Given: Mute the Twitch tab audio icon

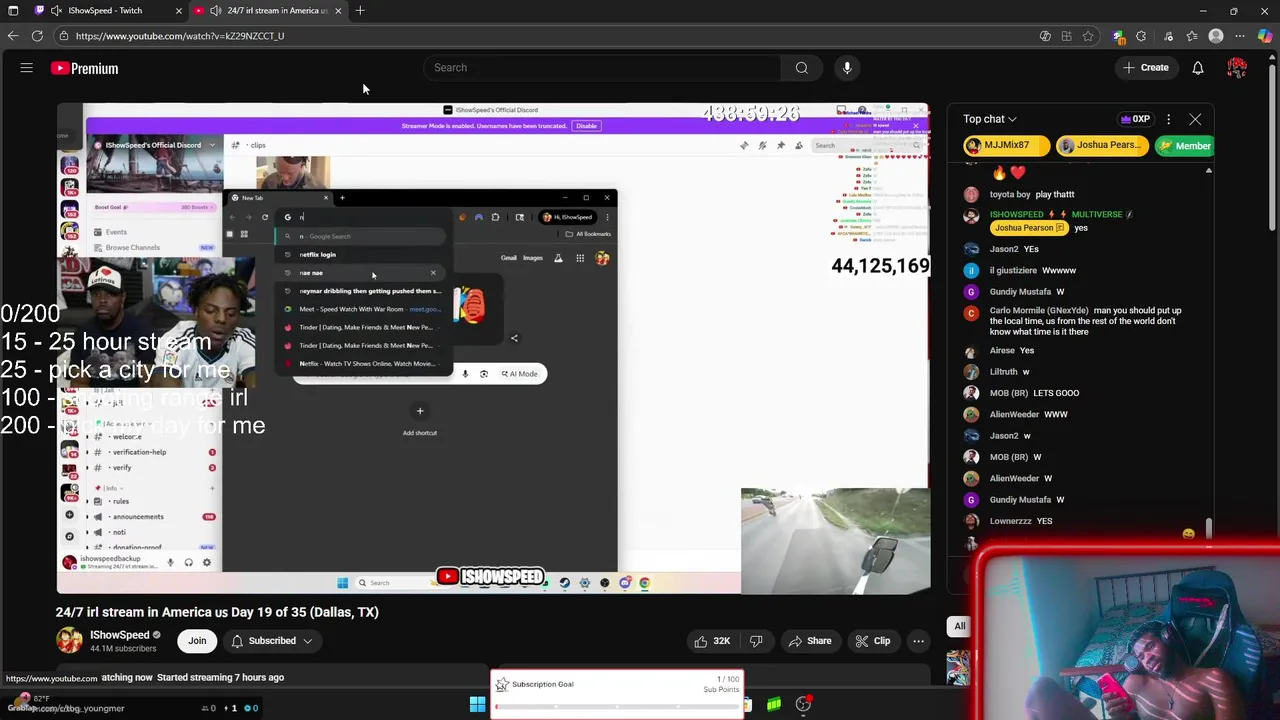Looking at the screenshot, I should (x=56, y=10).
